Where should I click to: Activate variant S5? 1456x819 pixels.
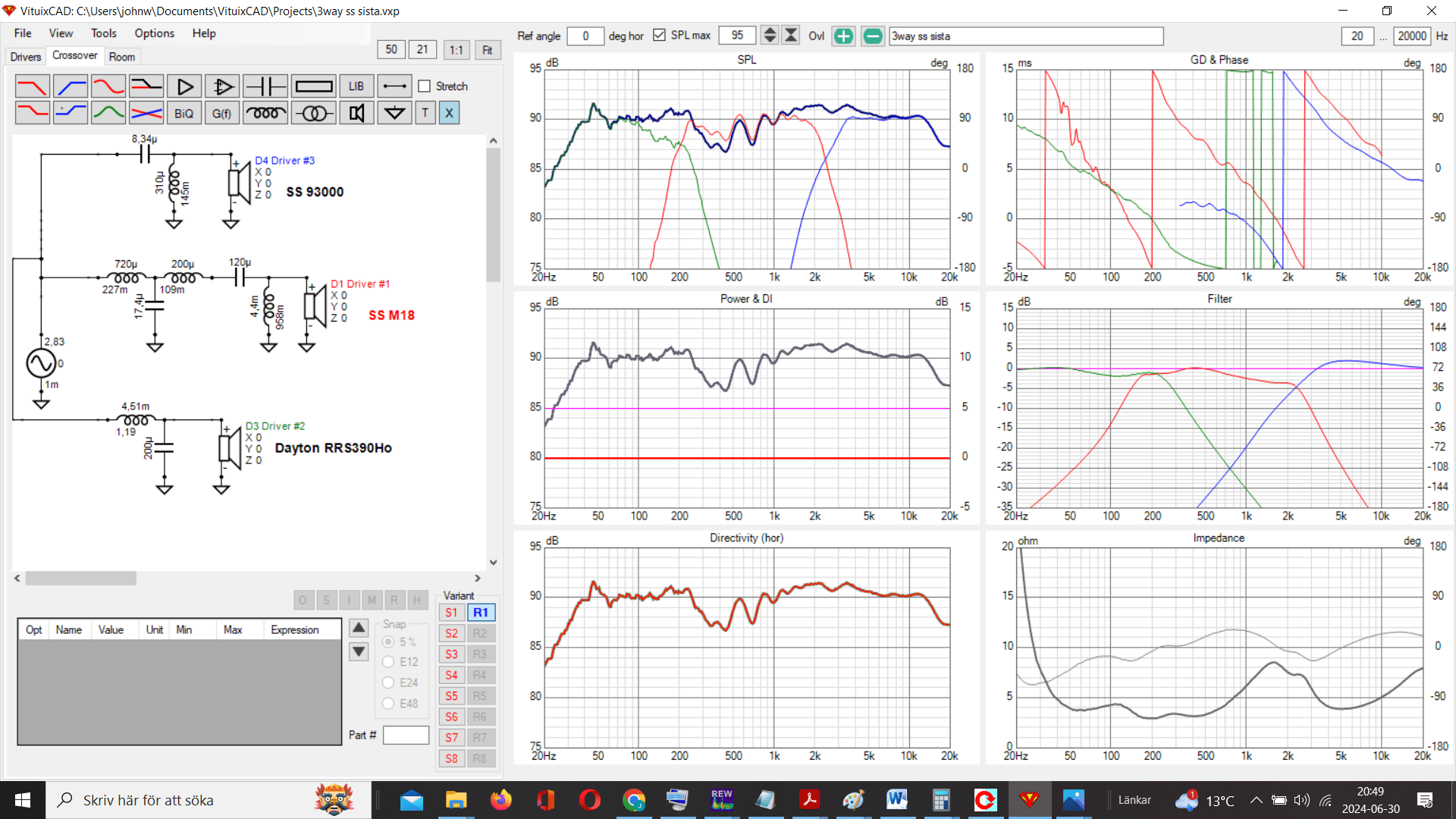point(451,696)
